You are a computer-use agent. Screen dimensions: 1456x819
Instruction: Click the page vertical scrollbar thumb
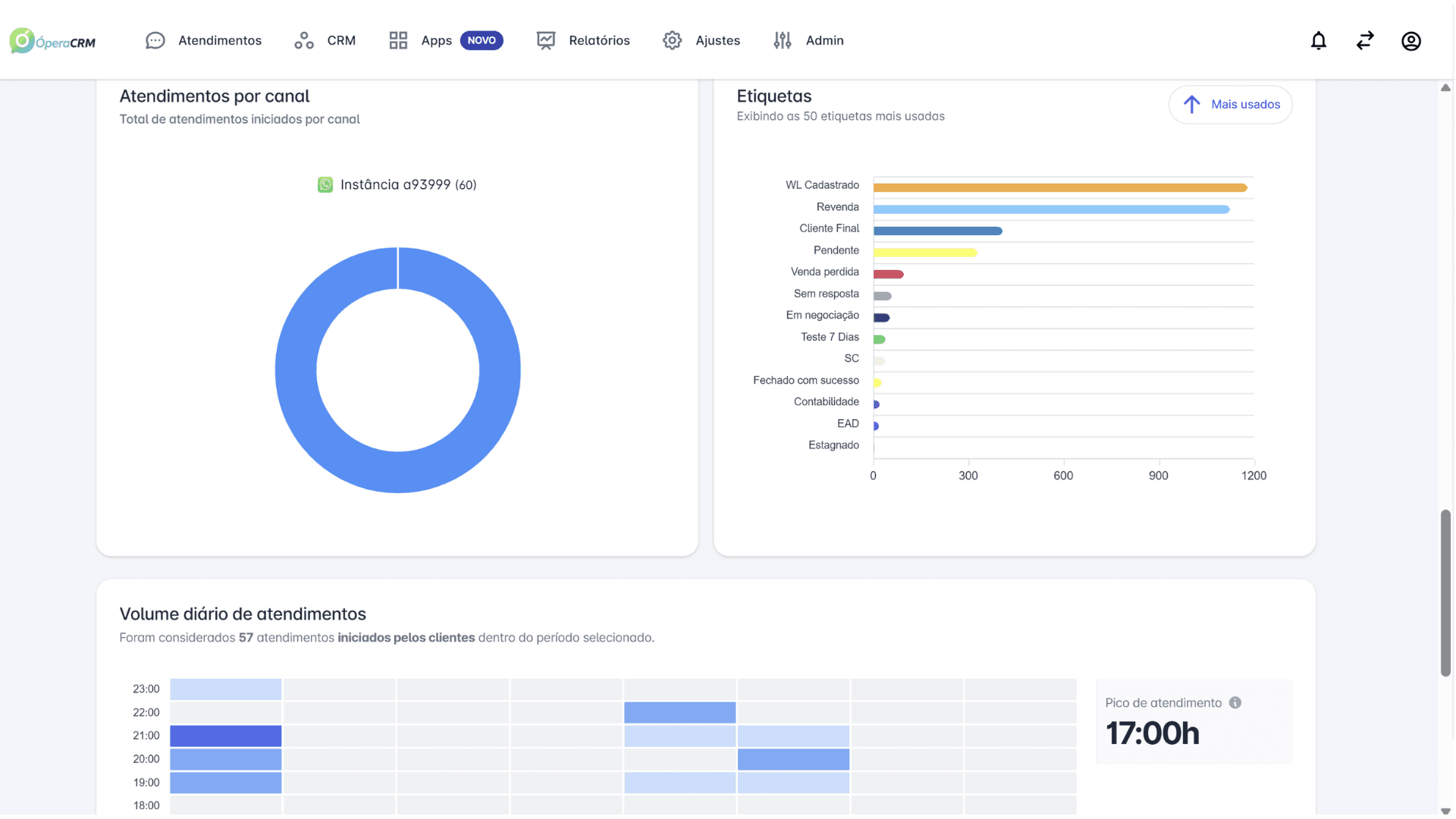1446,593
